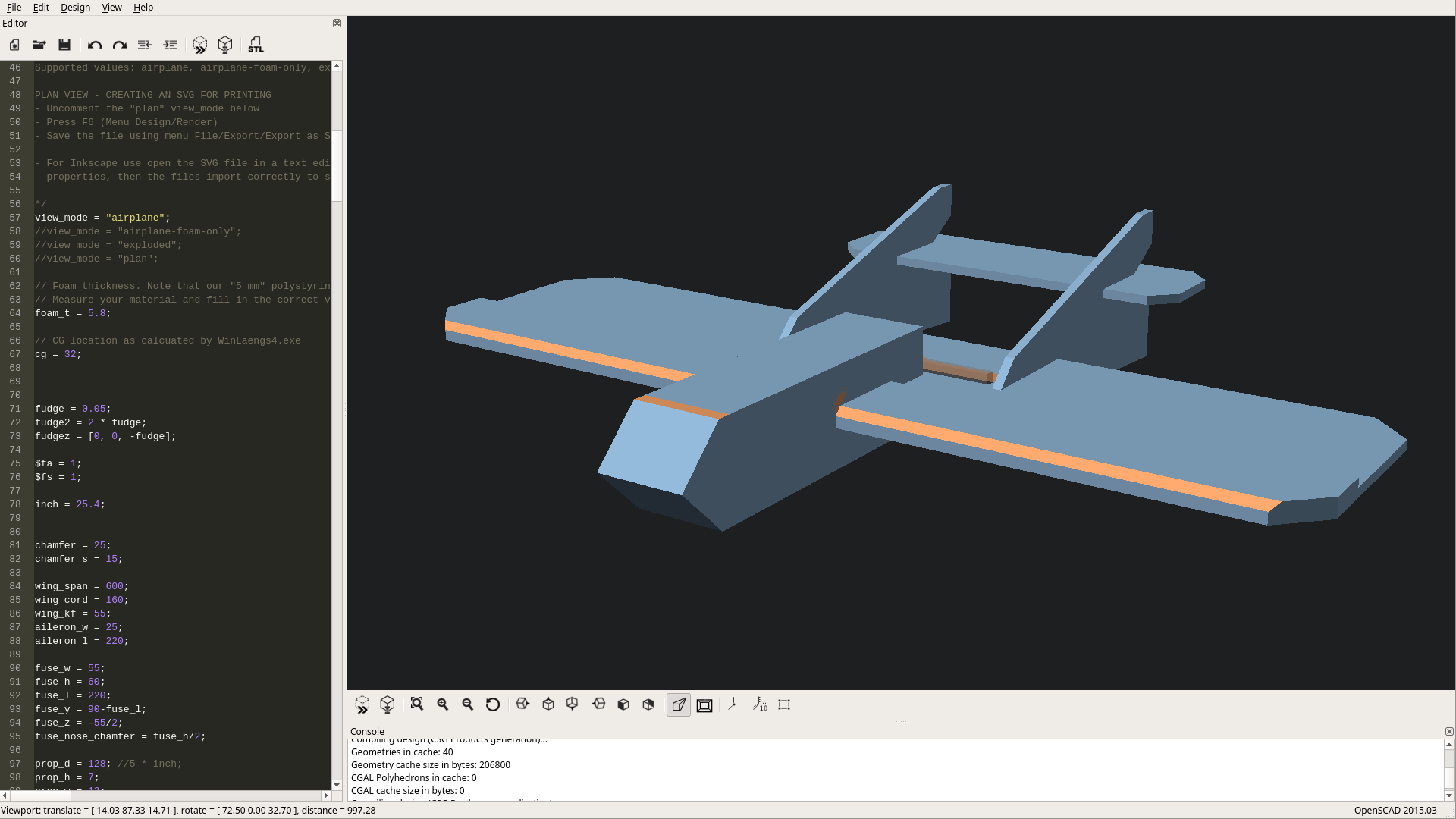Click the OpenSCAD 2015.03 version label
Image resolution: width=1456 pixels, height=819 pixels.
click(1395, 811)
